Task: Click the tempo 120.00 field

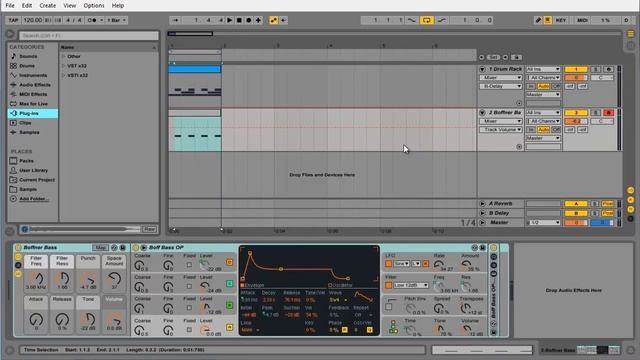Action: (33, 20)
